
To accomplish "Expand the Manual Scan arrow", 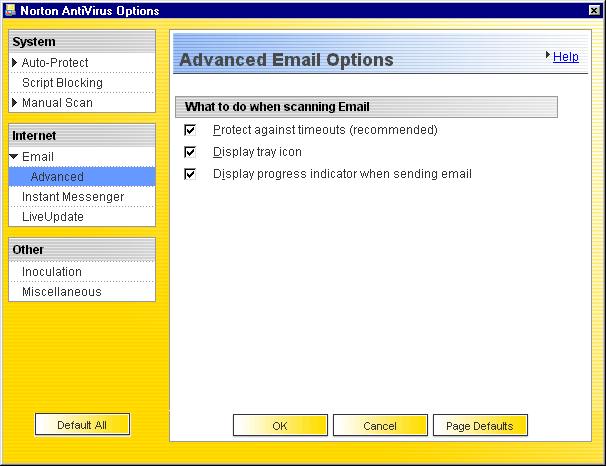I will 15,103.
